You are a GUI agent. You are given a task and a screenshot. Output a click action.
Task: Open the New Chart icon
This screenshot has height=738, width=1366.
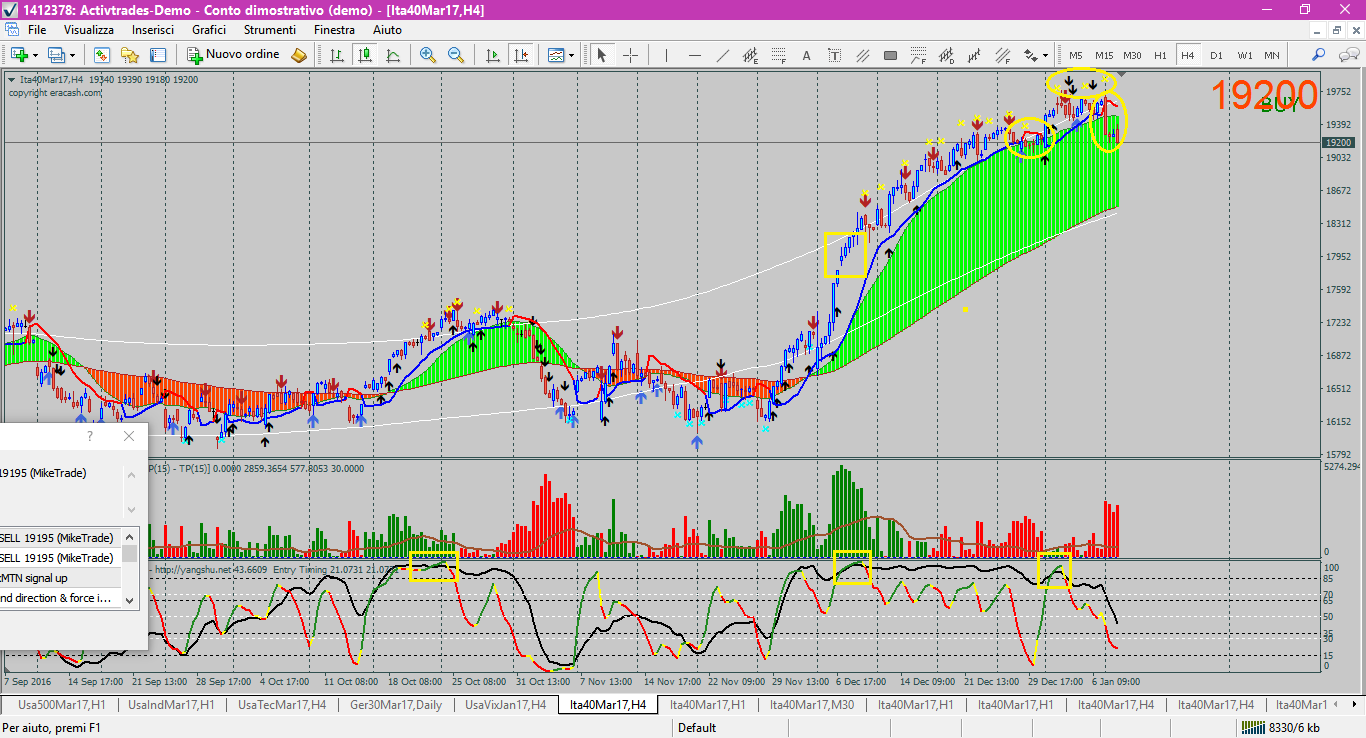tap(20, 55)
